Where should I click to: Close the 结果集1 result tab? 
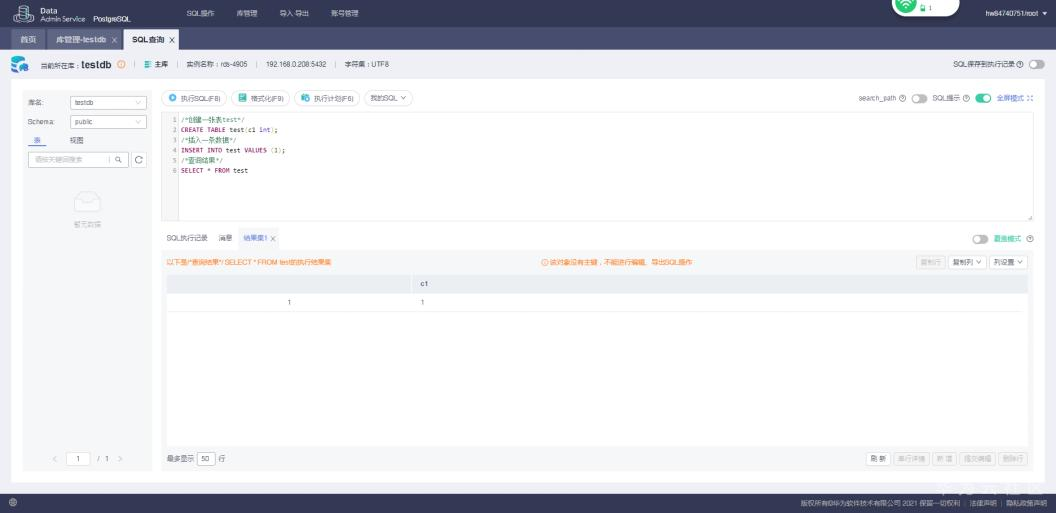pos(273,238)
